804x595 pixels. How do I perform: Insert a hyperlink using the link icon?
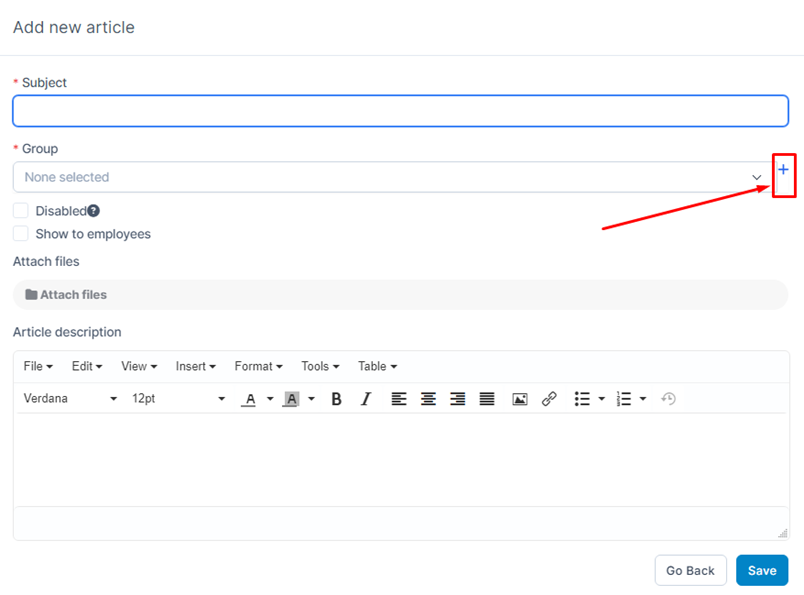549,399
